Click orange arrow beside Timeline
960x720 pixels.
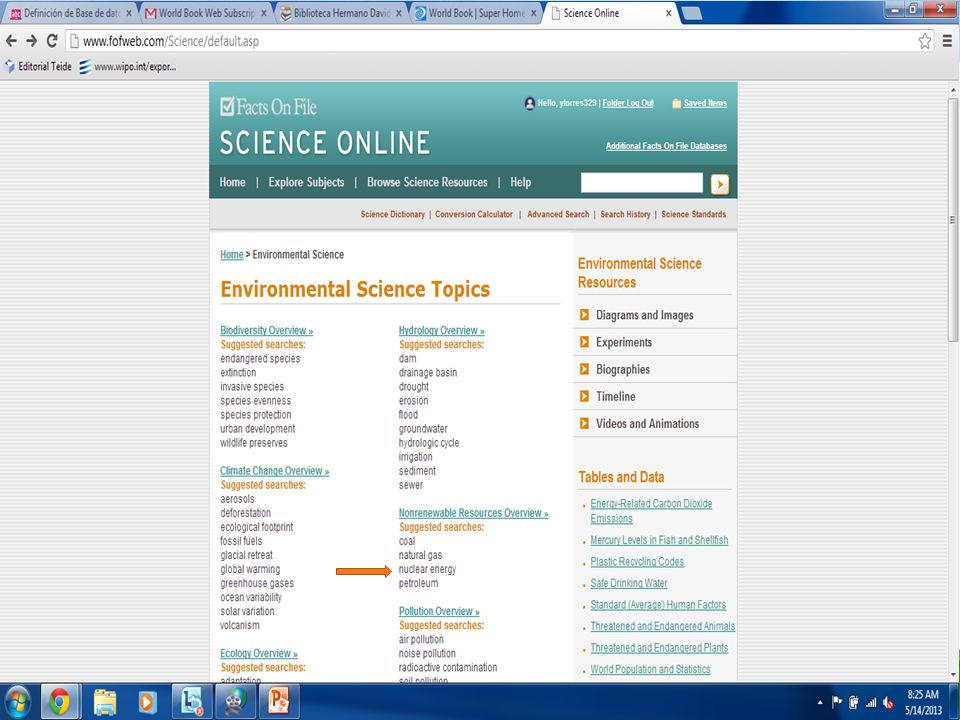(x=584, y=396)
